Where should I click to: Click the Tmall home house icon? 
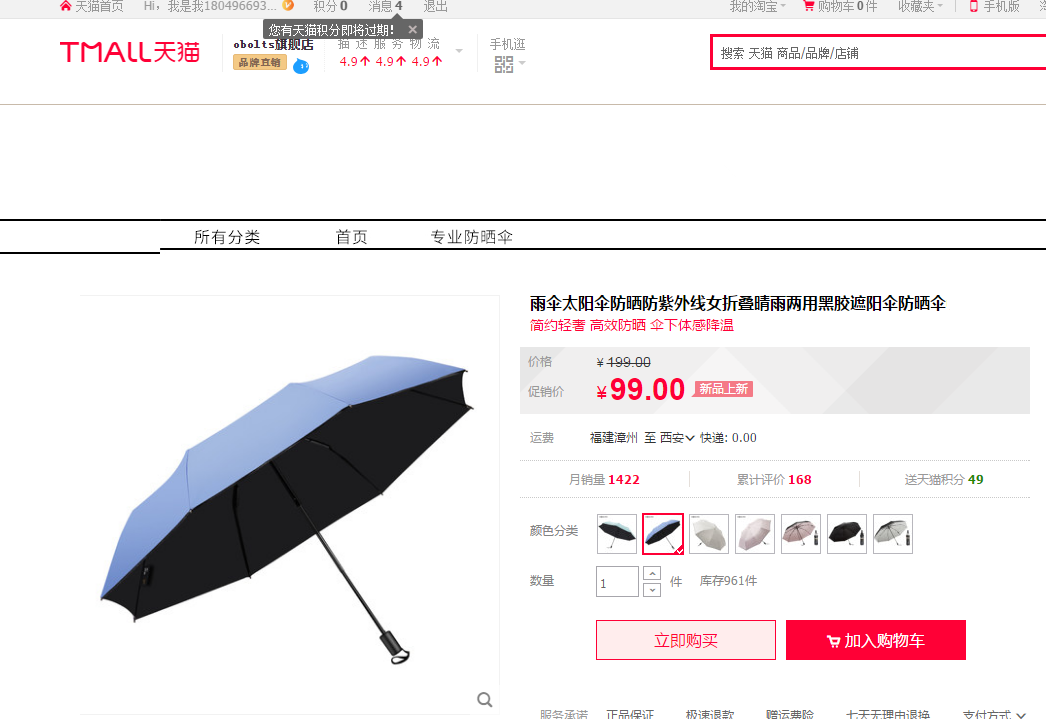coord(65,6)
